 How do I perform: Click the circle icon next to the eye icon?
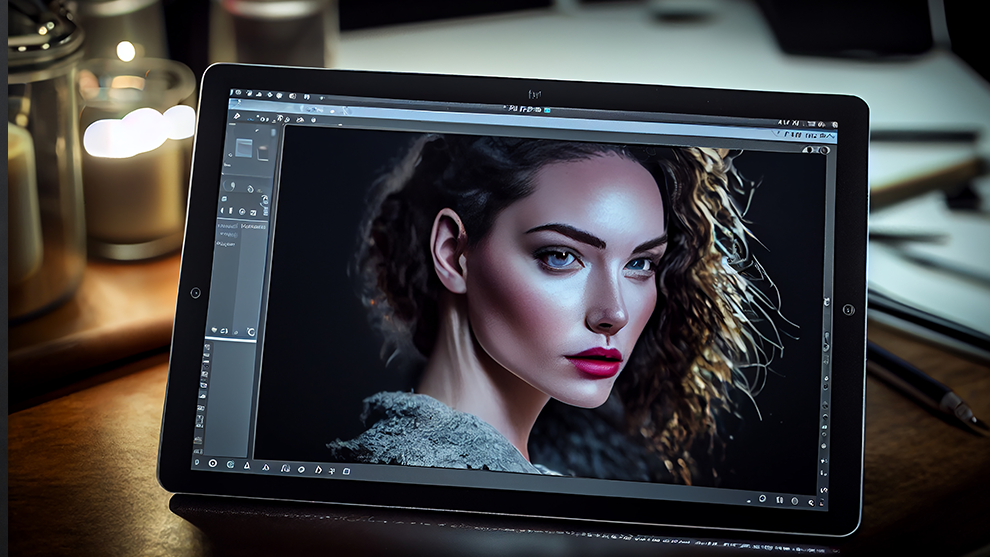[823, 150]
